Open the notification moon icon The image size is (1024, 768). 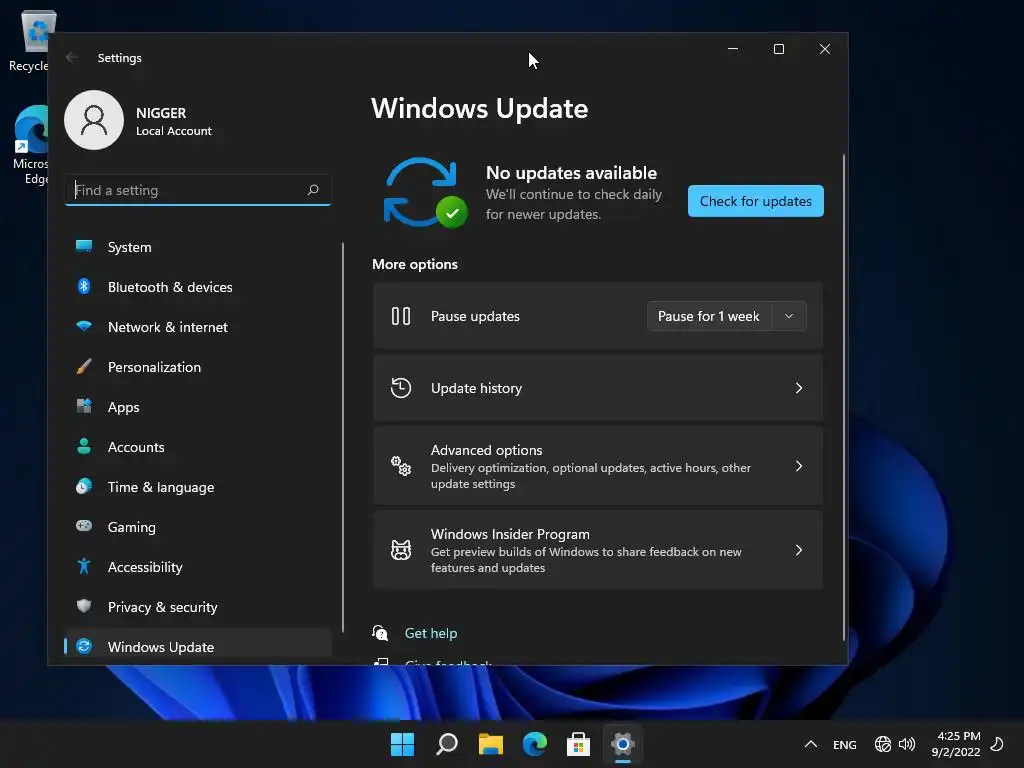point(997,744)
